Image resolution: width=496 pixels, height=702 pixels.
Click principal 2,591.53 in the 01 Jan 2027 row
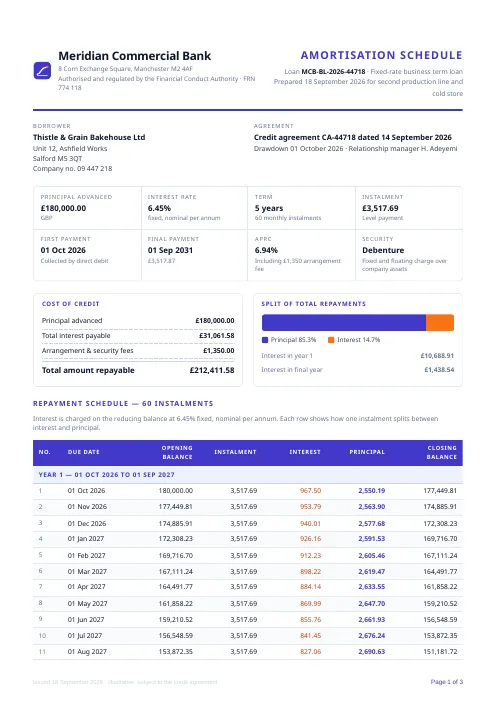click(x=372, y=539)
